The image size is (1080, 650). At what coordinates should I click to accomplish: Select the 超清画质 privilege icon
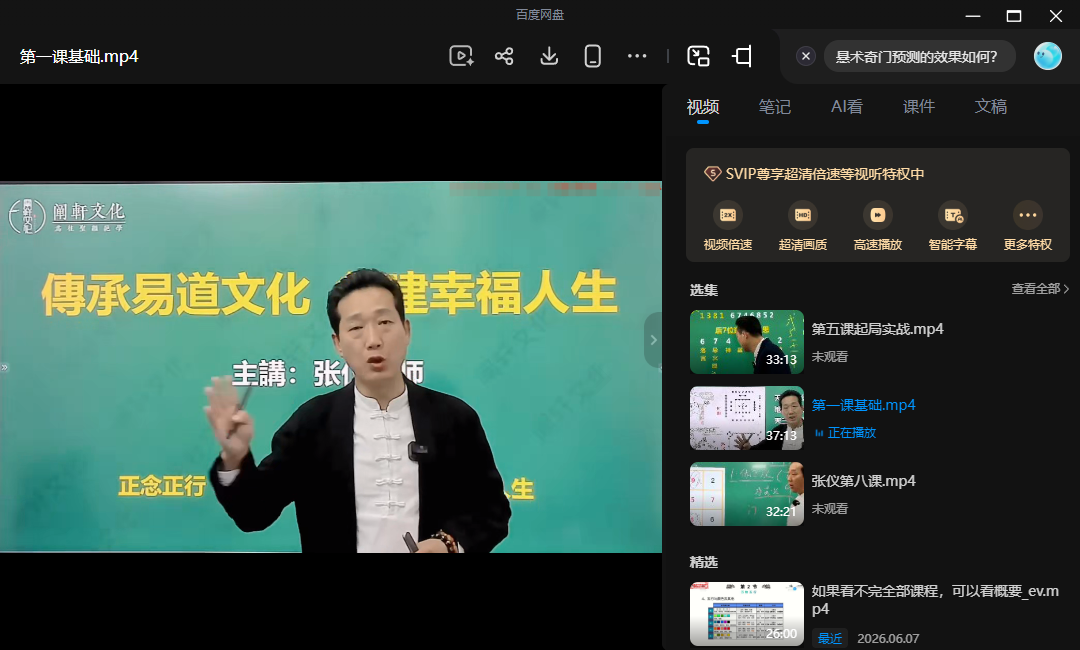[802, 226]
